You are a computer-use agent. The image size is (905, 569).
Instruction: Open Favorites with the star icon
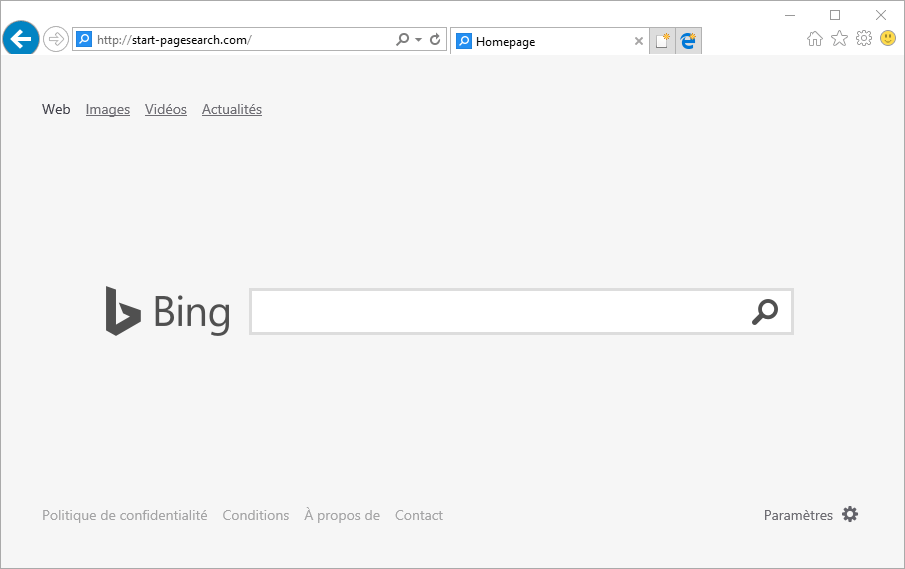tap(839, 39)
